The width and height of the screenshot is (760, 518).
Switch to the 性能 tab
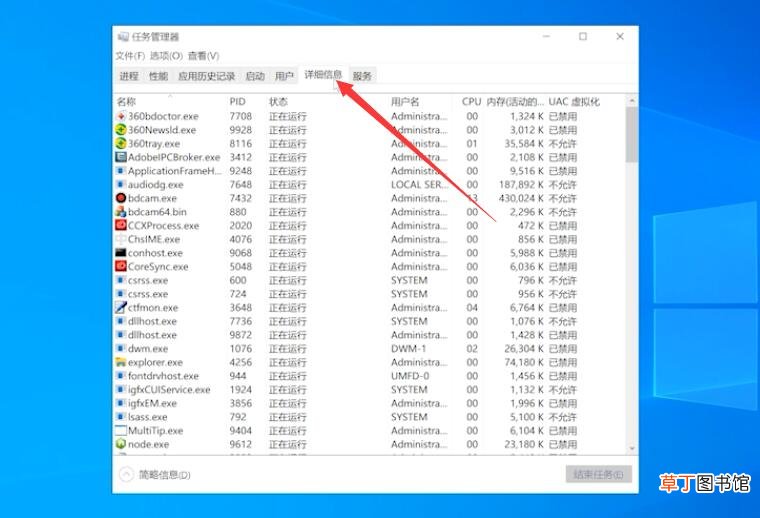coord(158,76)
